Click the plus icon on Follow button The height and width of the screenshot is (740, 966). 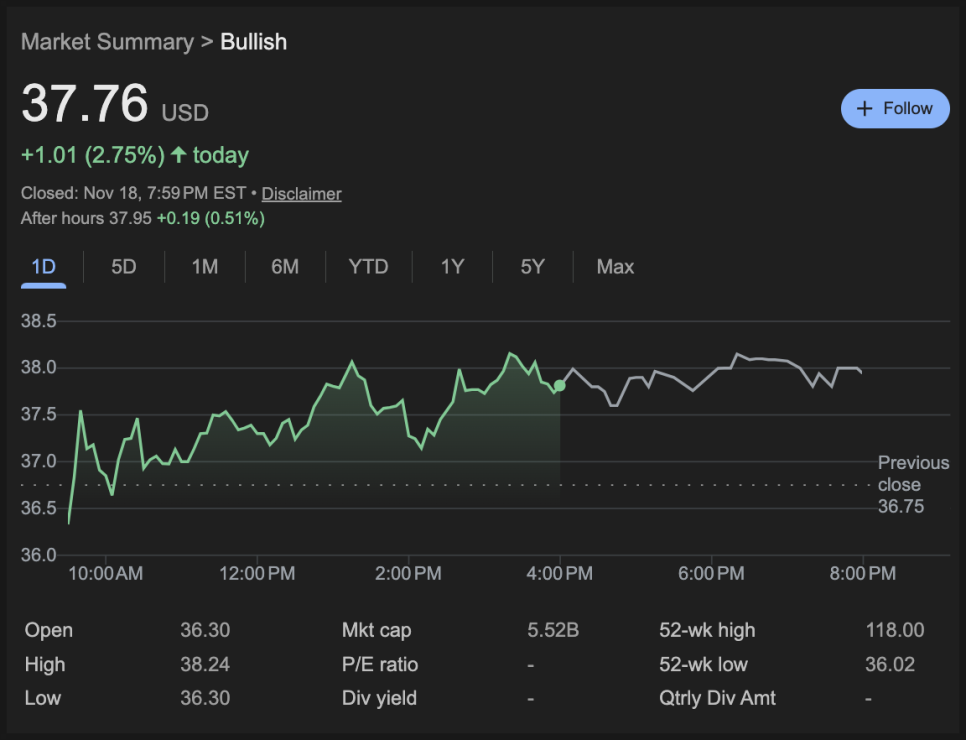click(865, 109)
